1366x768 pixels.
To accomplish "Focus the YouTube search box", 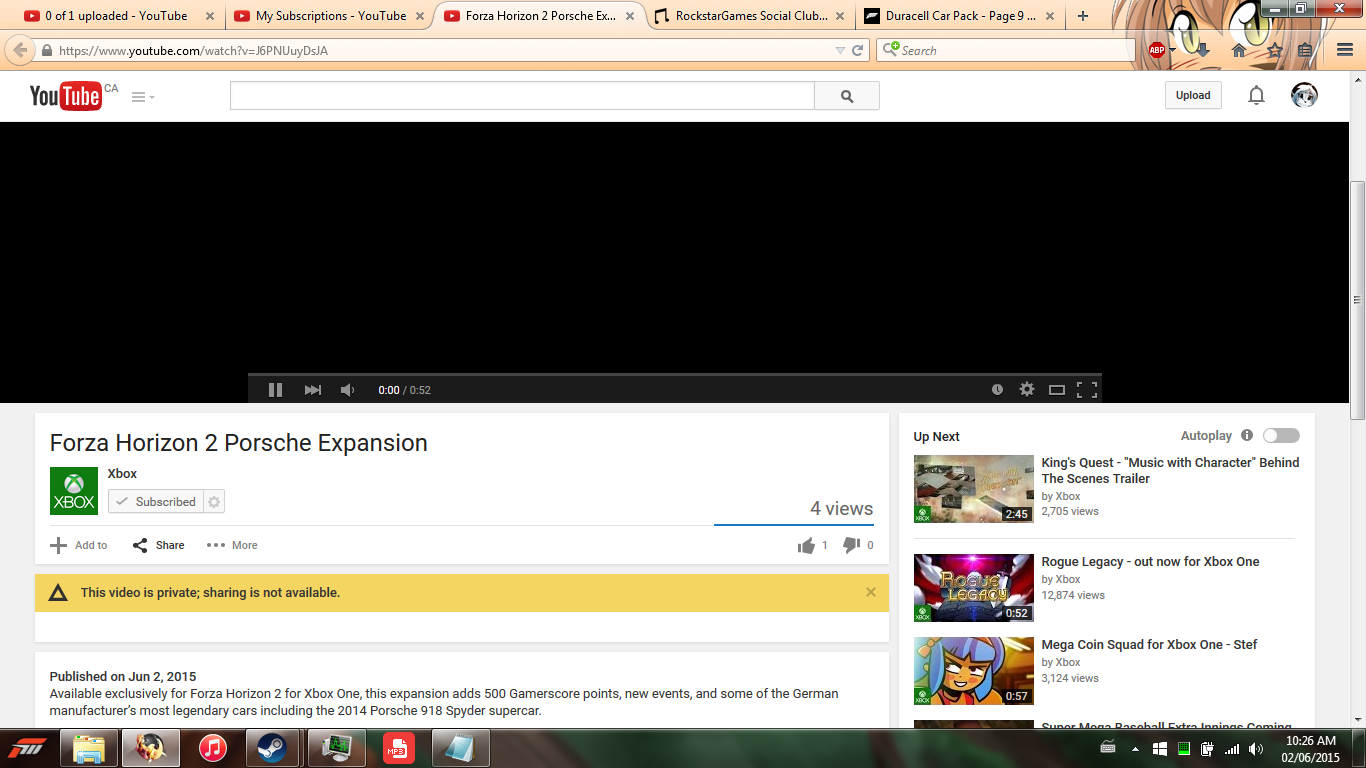I will [x=522, y=96].
